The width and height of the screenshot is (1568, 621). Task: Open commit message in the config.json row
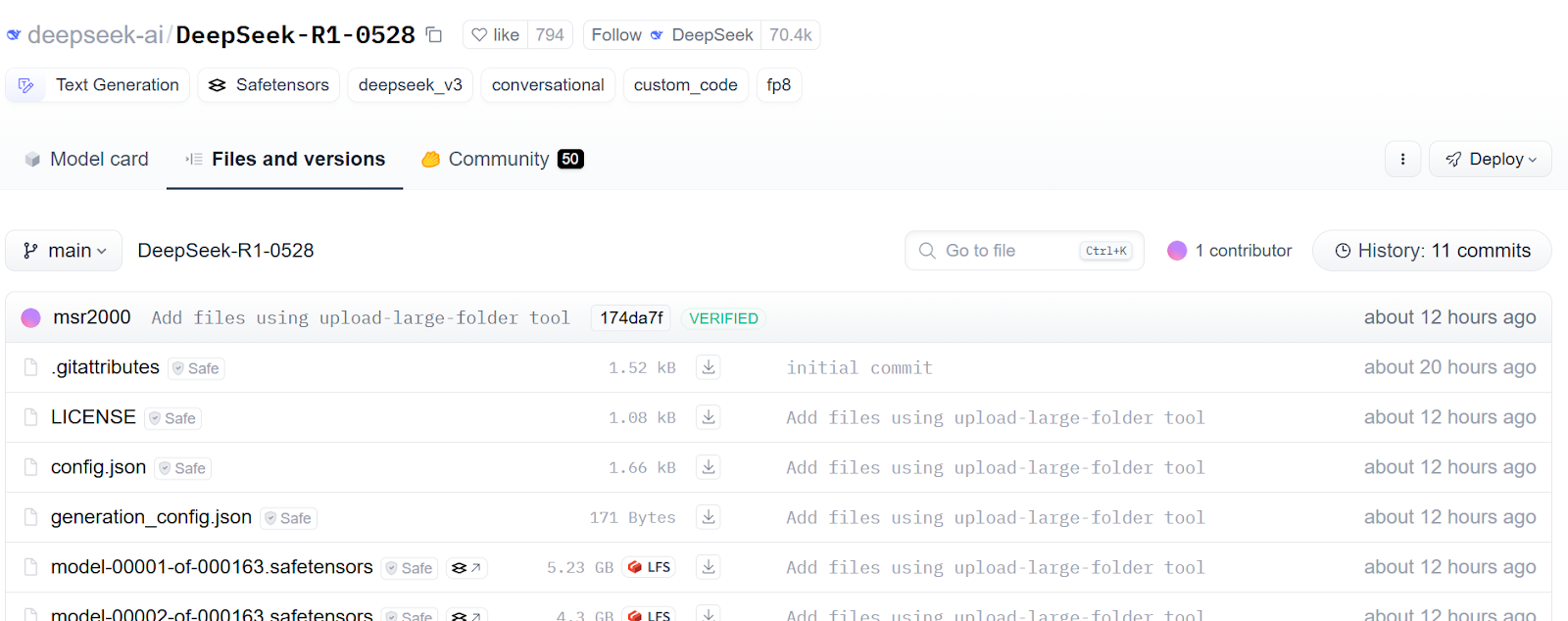[x=996, y=467]
